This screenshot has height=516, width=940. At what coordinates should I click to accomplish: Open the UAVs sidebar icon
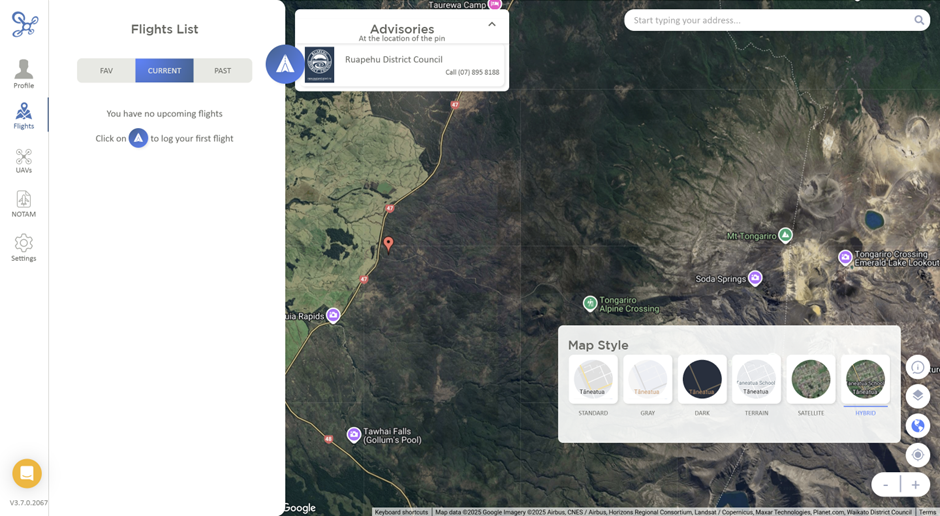point(24,161)
